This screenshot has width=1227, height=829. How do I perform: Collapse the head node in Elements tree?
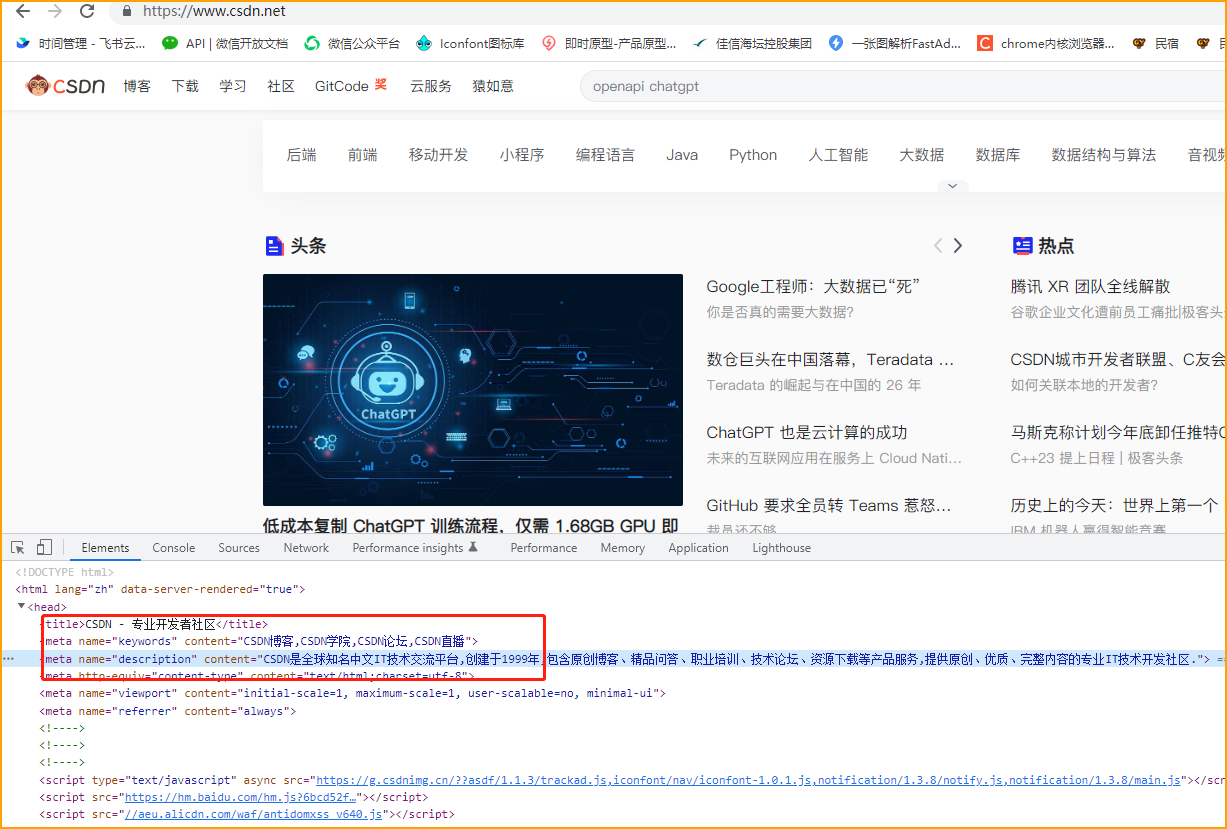pyautogui.click(x=22, y=607)
